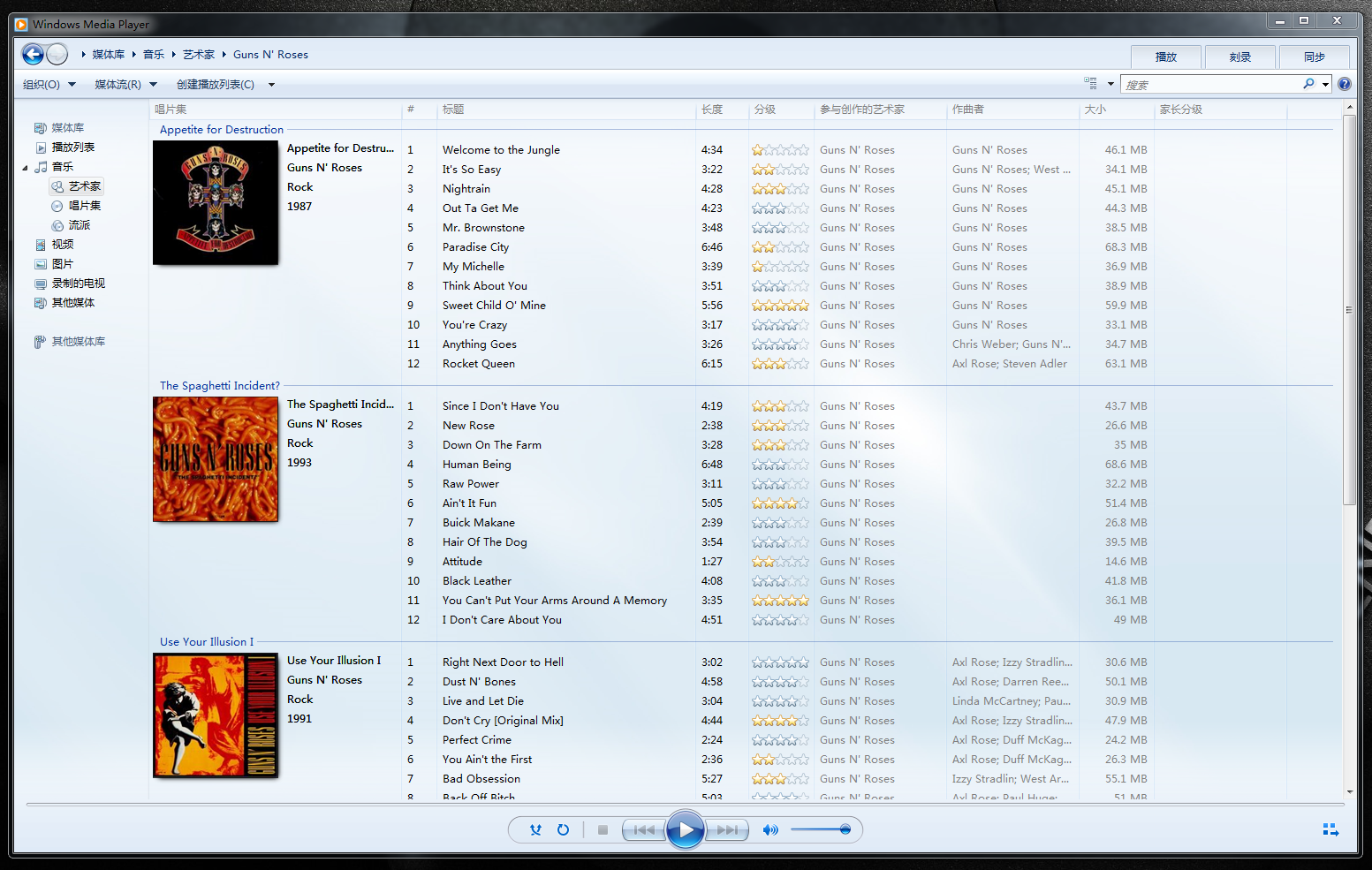Click the vertical scrollbar down arrow

1349,792
